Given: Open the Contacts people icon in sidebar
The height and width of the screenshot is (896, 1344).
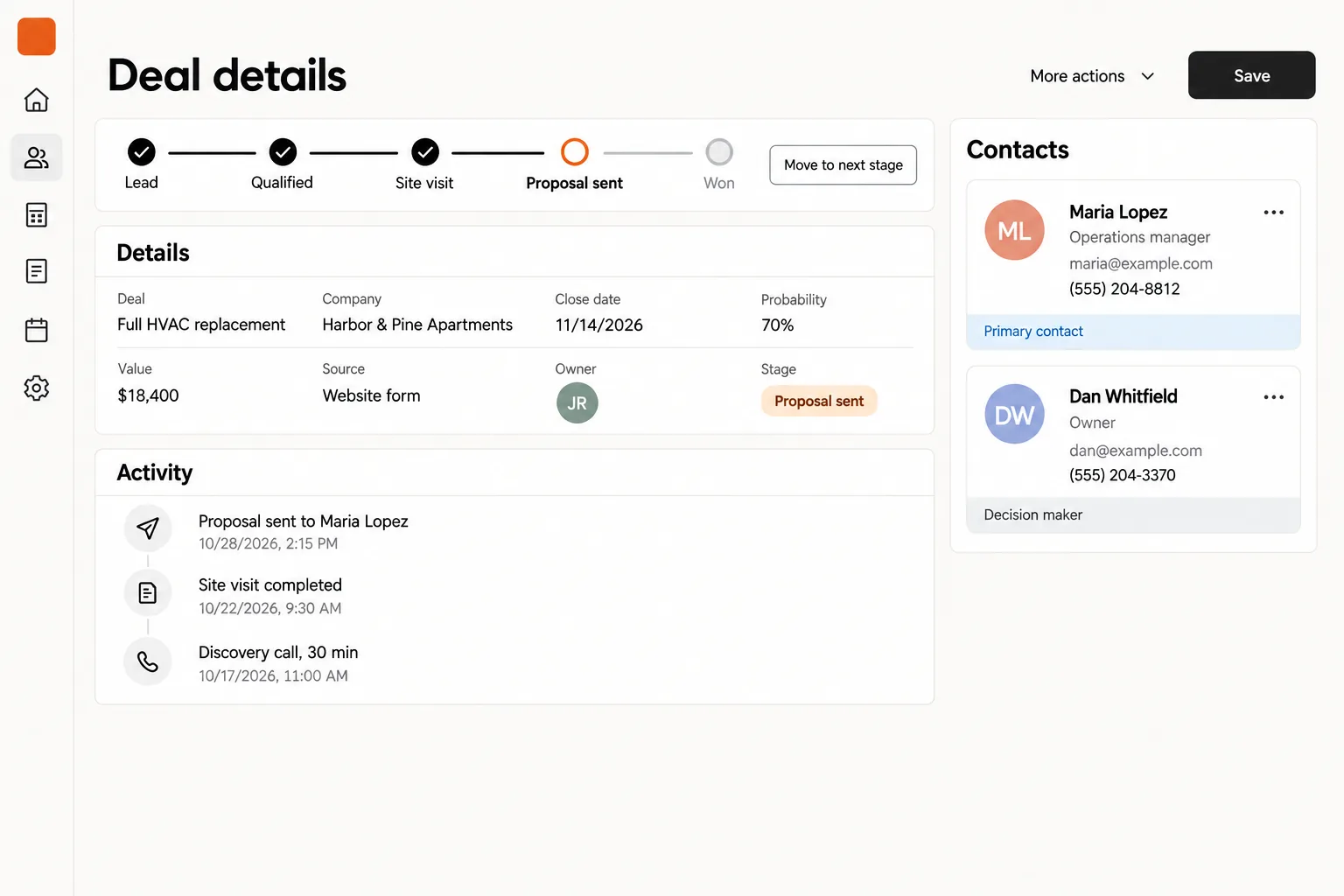Looking at the screenshot, I should pyautogui.click(x=37, y=157).
